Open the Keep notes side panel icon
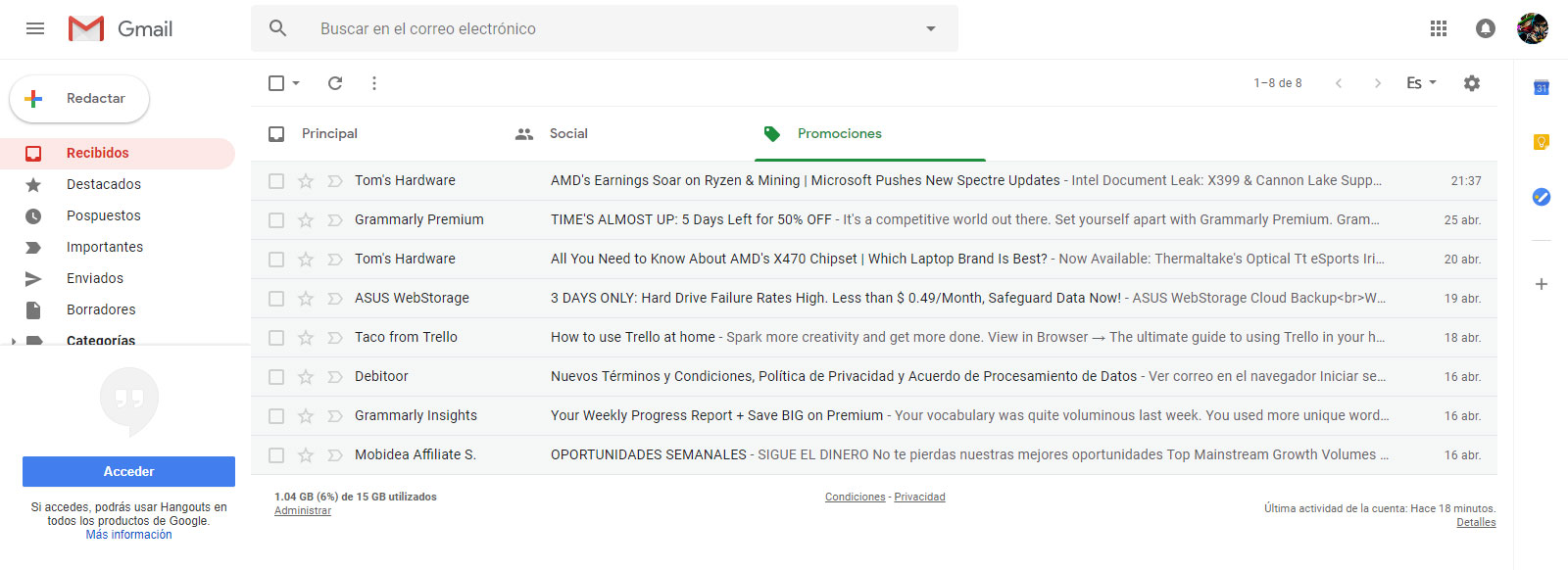The image size is (1568, 570). pyautogui.click(x=1542, y=142)
